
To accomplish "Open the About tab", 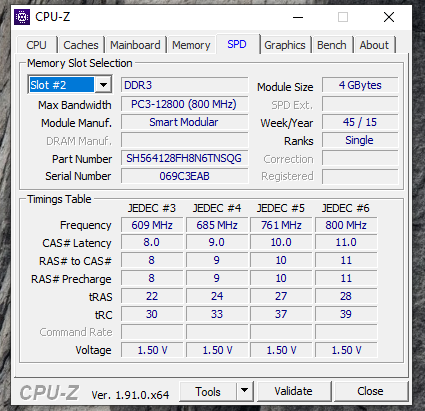I will (x=374, y=45).
